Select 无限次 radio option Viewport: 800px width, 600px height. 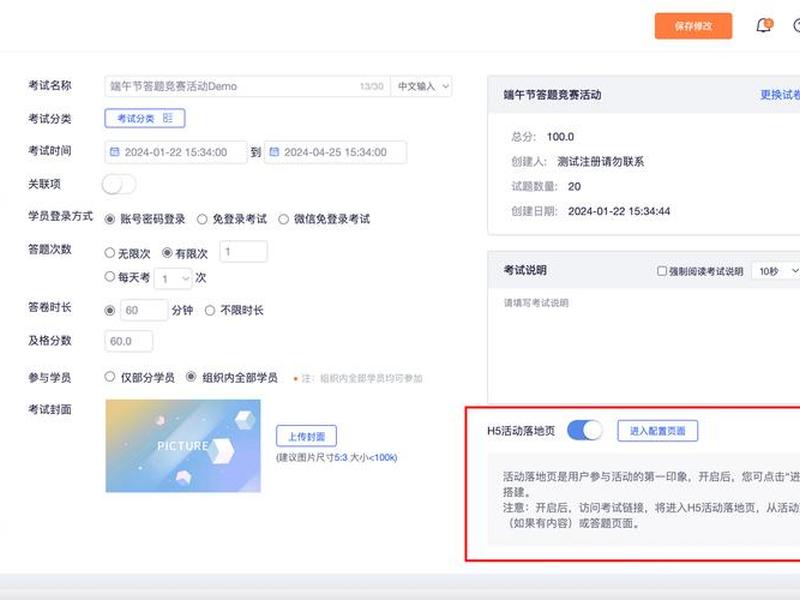(x=109, y=253)
